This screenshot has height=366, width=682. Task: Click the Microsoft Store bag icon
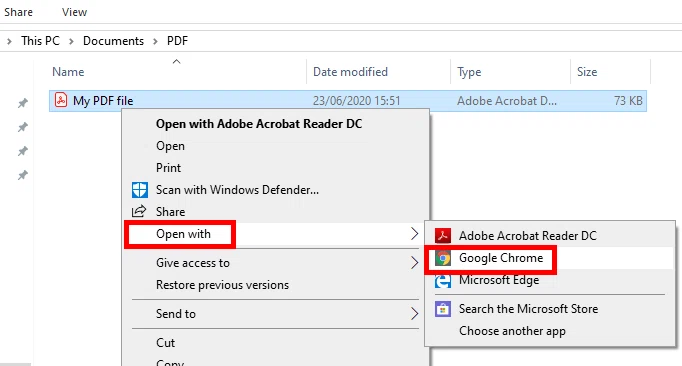pos(443,309)
